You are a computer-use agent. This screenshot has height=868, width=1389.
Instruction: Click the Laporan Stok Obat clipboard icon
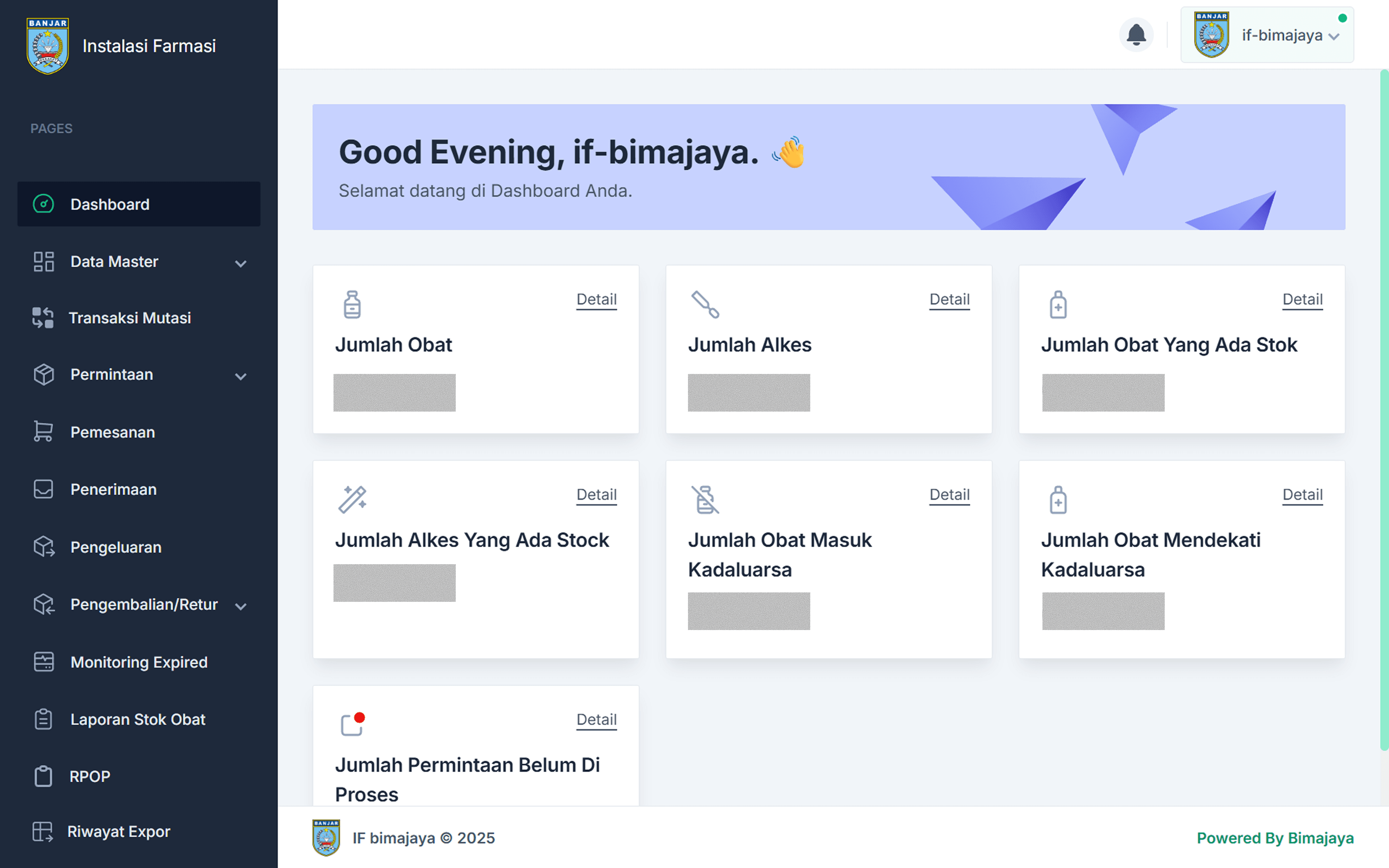tap(43, 719)
